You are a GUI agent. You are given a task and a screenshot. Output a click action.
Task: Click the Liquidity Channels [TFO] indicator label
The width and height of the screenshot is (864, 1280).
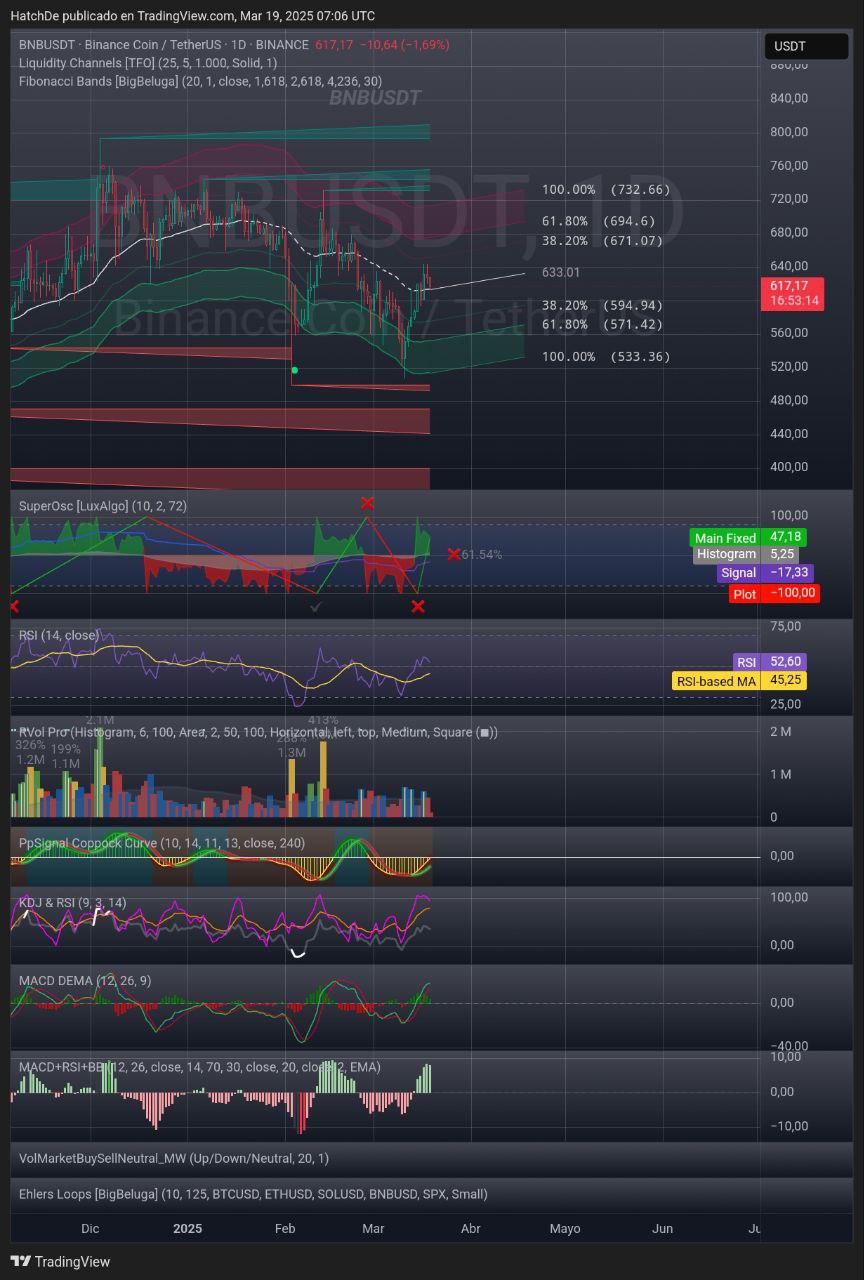pos(148,63)
